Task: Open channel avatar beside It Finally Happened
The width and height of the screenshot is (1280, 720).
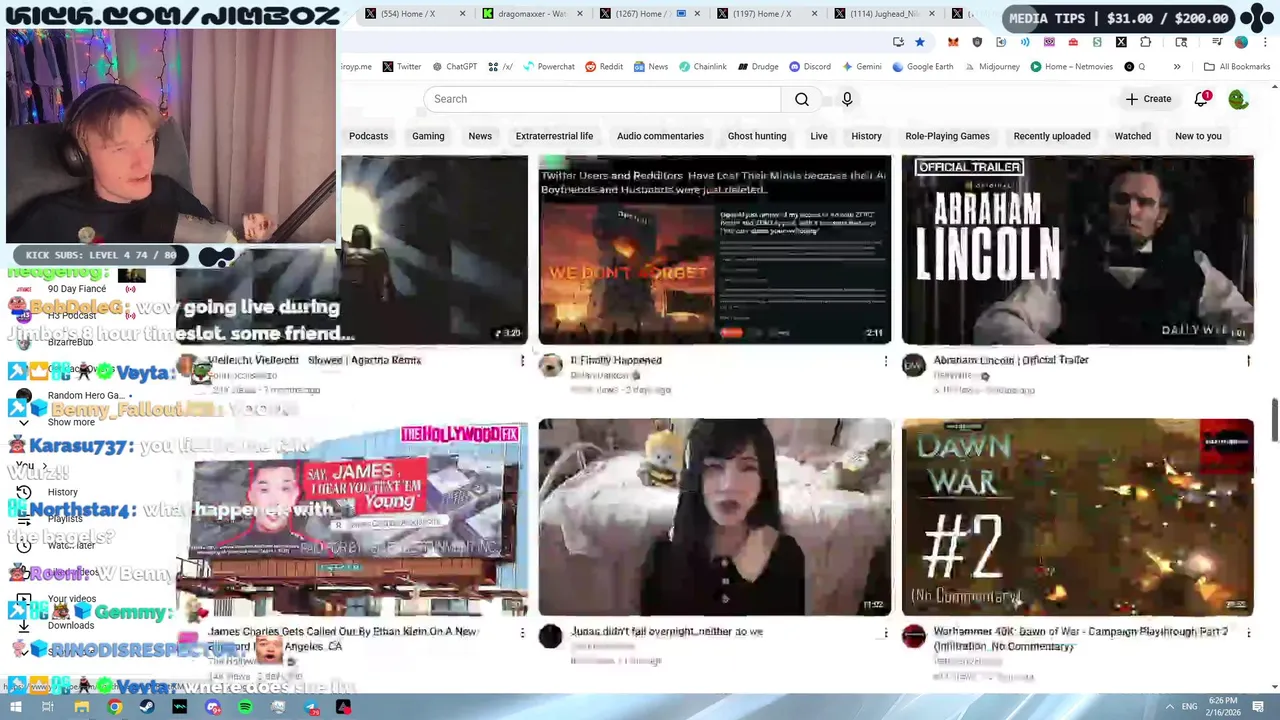Action: click(551, 366)
